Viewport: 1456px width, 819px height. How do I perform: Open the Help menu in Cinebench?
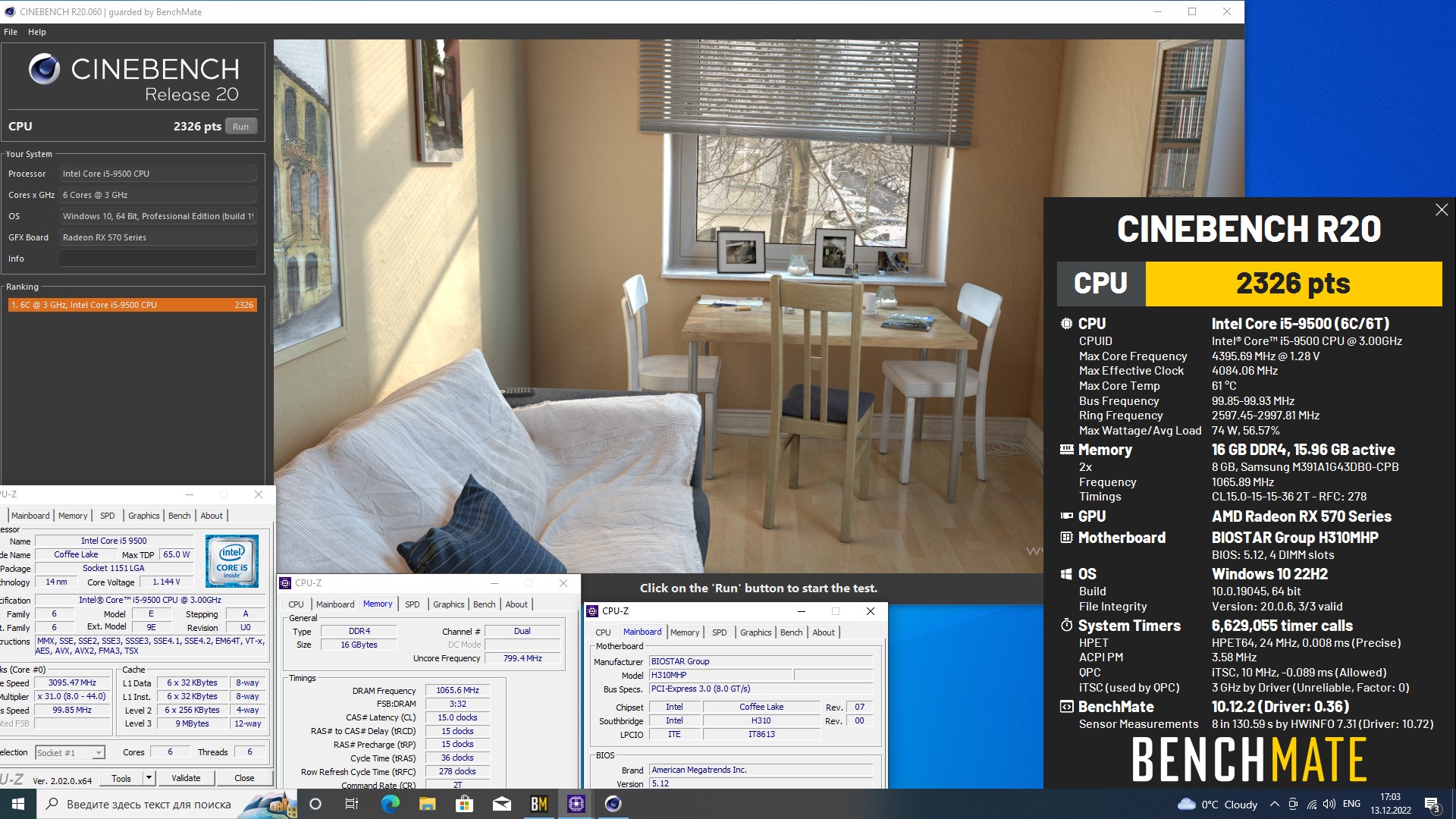[x=37, y=32]
